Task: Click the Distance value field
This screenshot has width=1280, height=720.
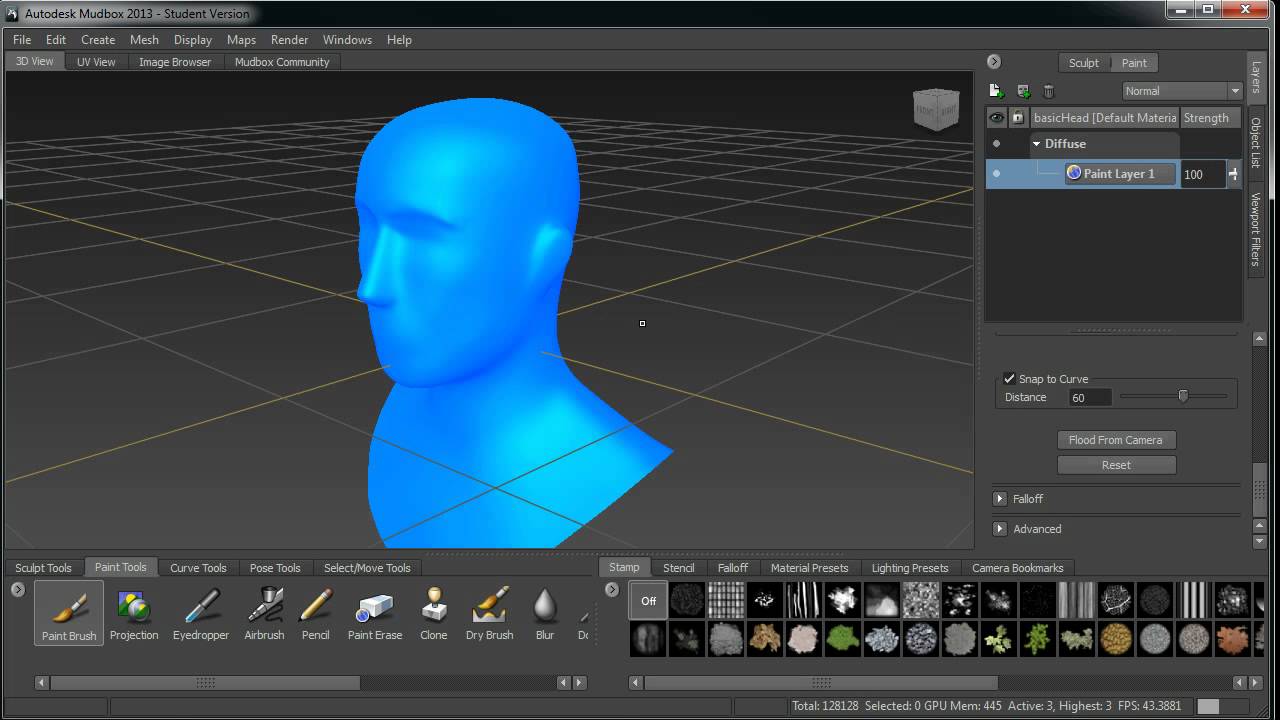Action: pyautogui.click(x=1089, y=397)
